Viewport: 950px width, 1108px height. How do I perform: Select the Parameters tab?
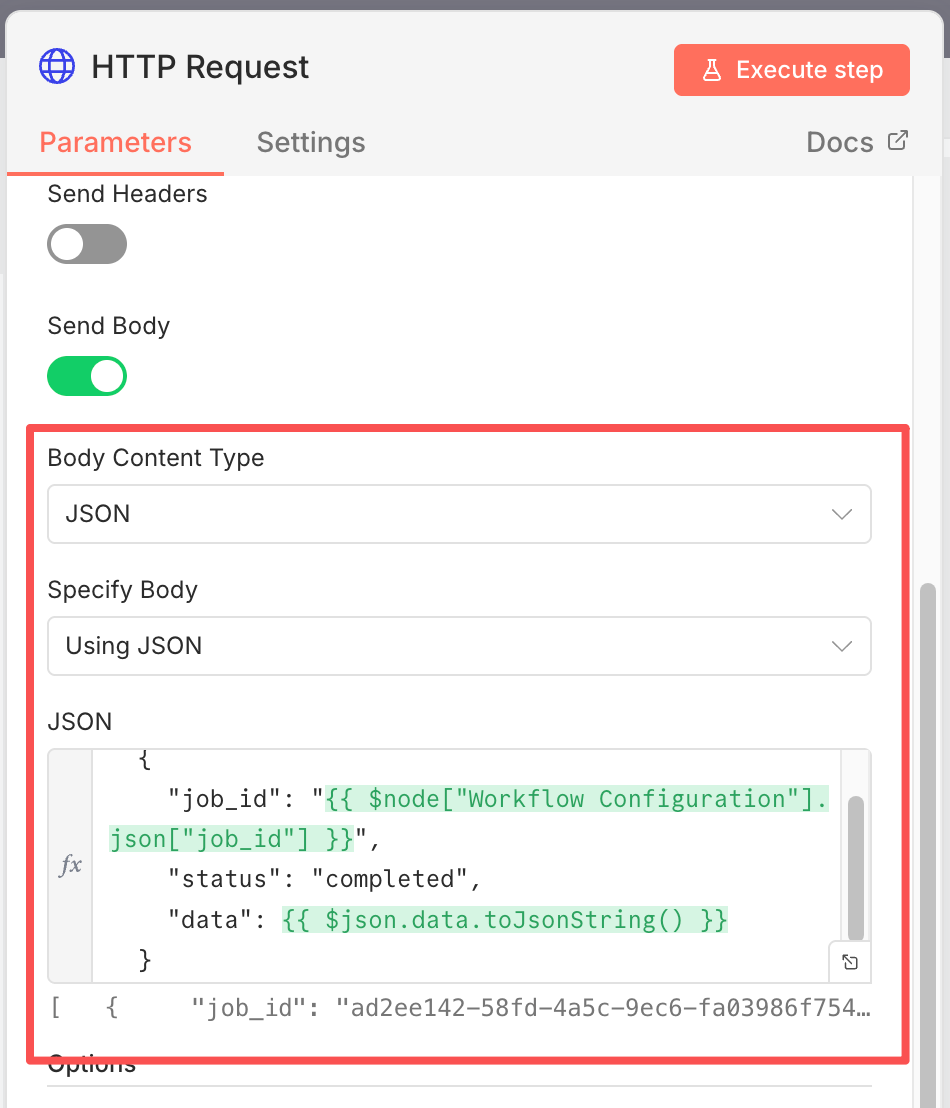click(115, 142)
